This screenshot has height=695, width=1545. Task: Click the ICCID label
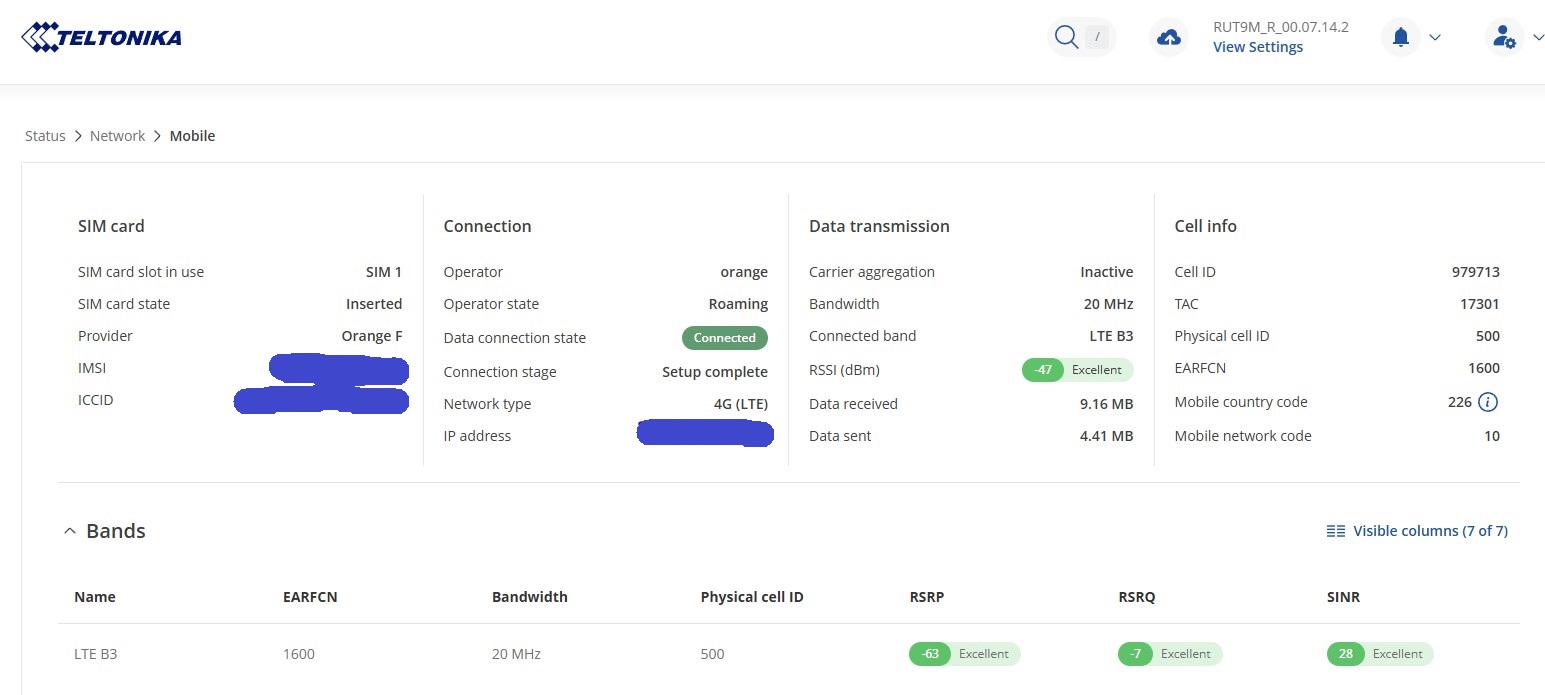coord(96,400)
